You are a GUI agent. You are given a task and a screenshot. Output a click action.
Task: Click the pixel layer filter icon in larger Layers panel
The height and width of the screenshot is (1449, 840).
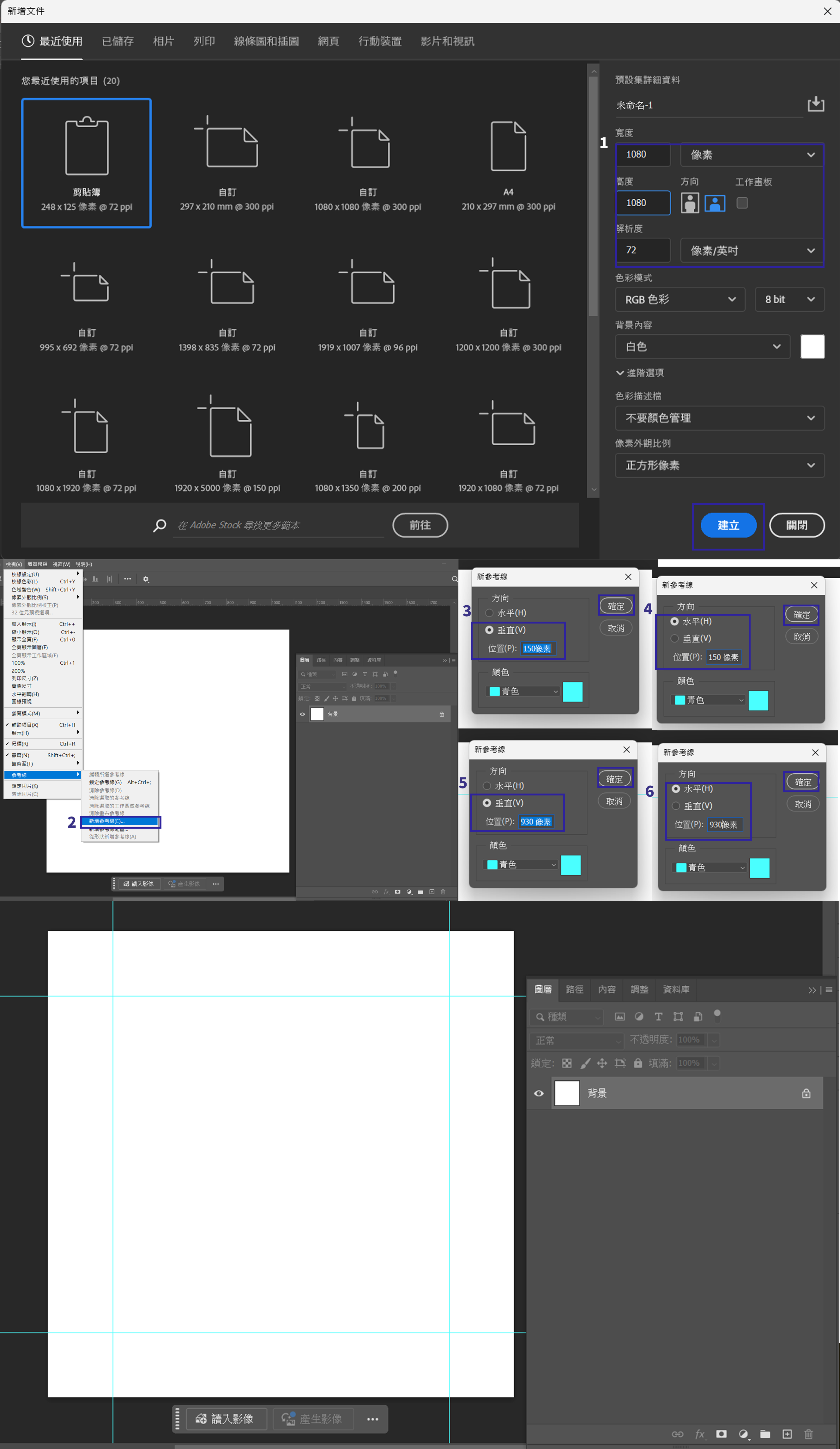[x=620, y=1017]
